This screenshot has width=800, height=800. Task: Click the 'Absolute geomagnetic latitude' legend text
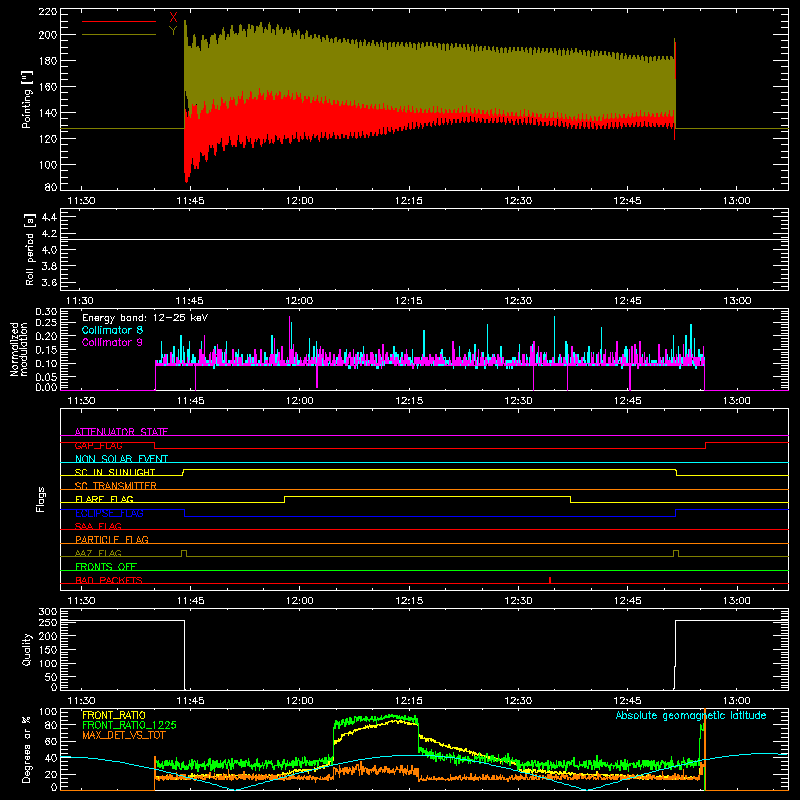691,715
